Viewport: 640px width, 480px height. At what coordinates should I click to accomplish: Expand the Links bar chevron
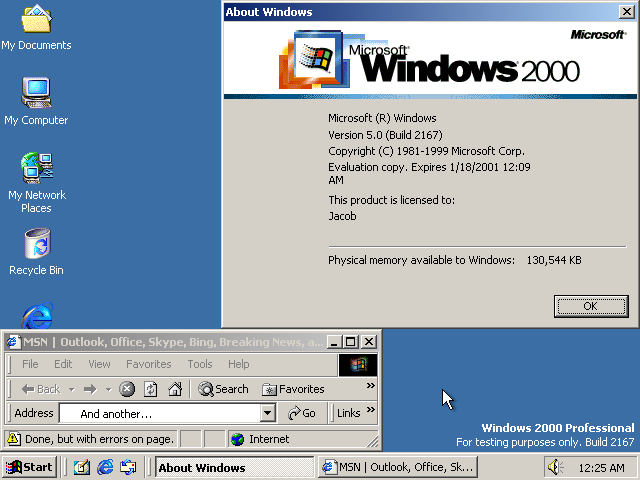[370, 409]
